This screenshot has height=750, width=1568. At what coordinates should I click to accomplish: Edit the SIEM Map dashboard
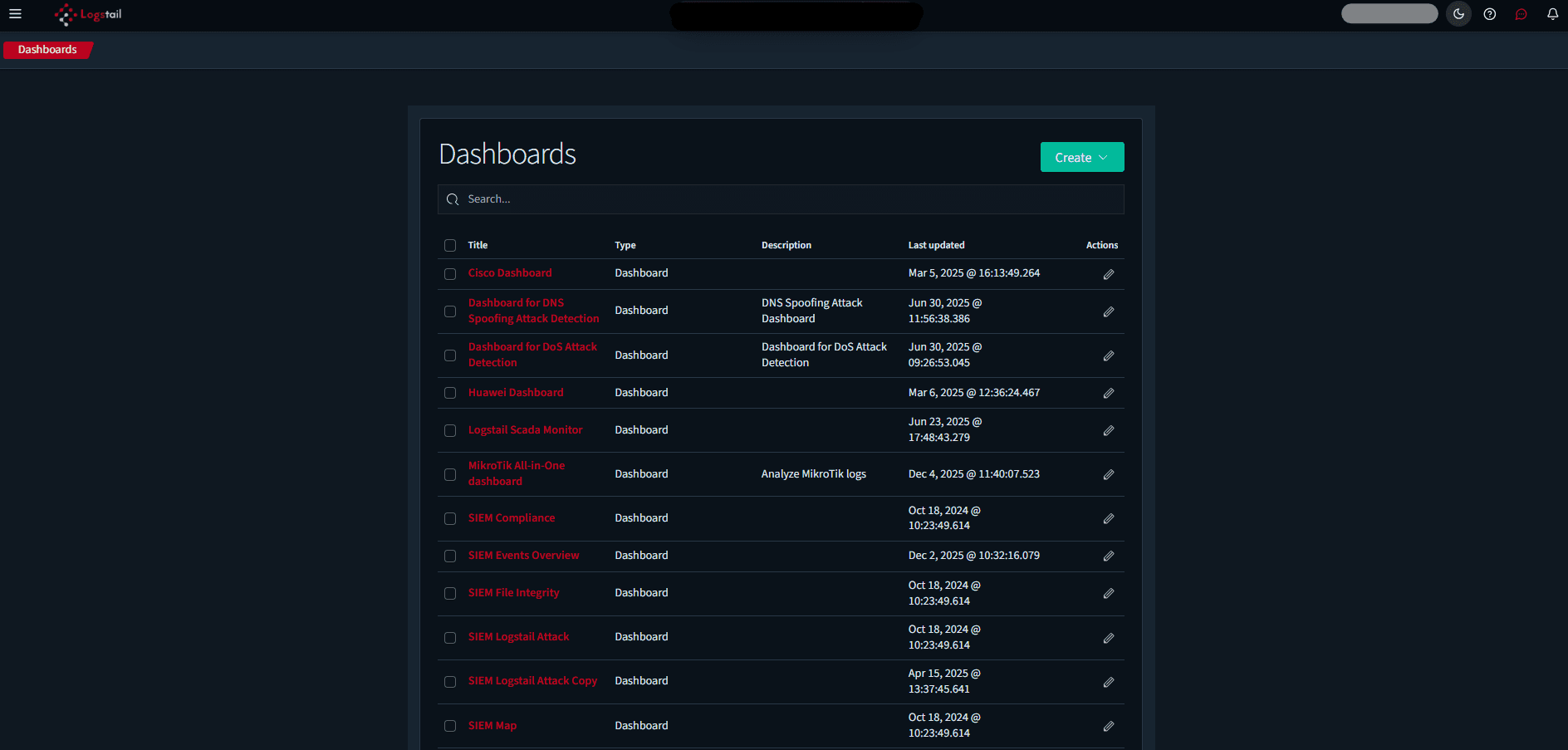tap(1108, 726)
